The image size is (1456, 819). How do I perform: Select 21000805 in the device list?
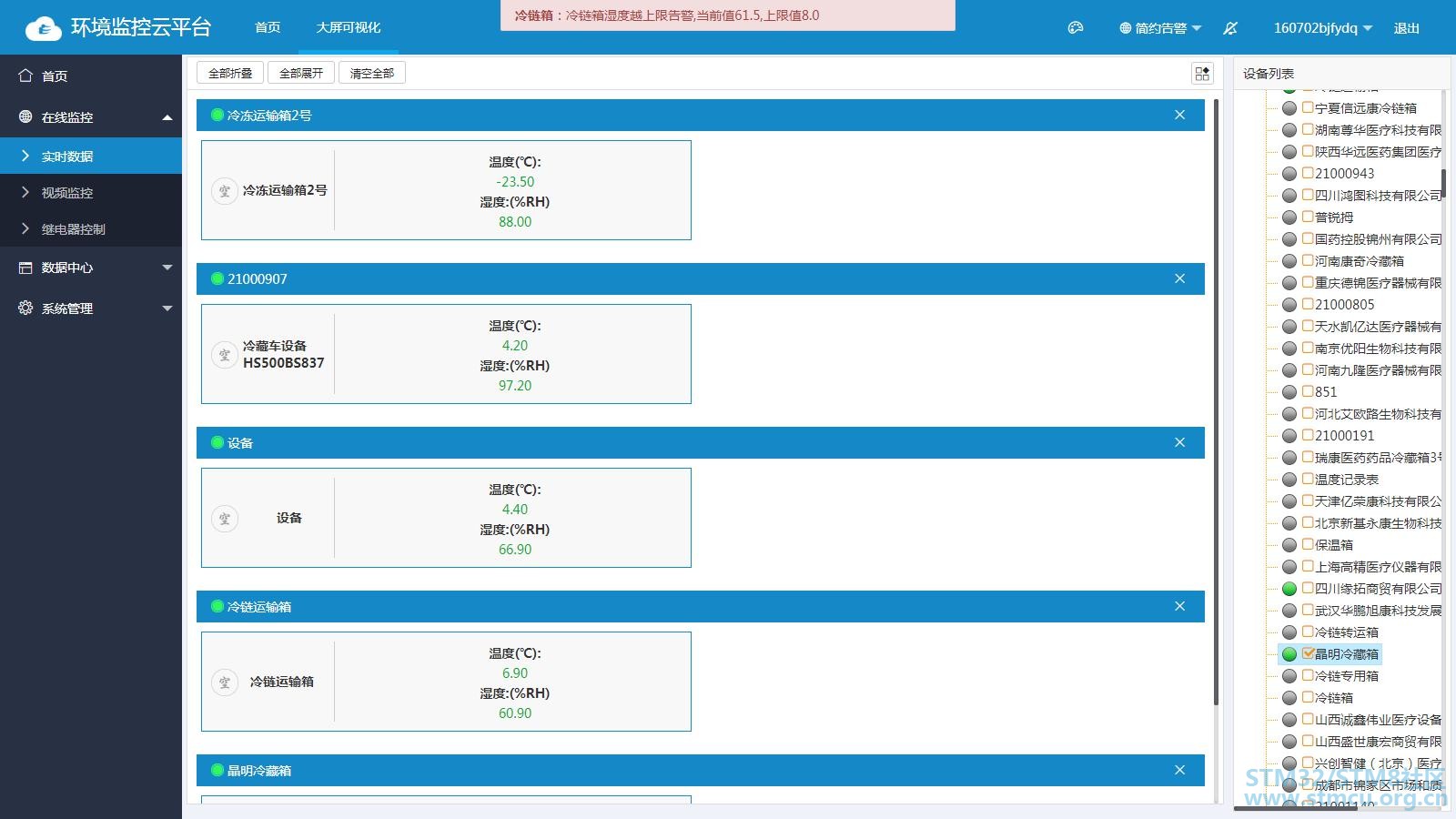click(x=1344, y=305)
